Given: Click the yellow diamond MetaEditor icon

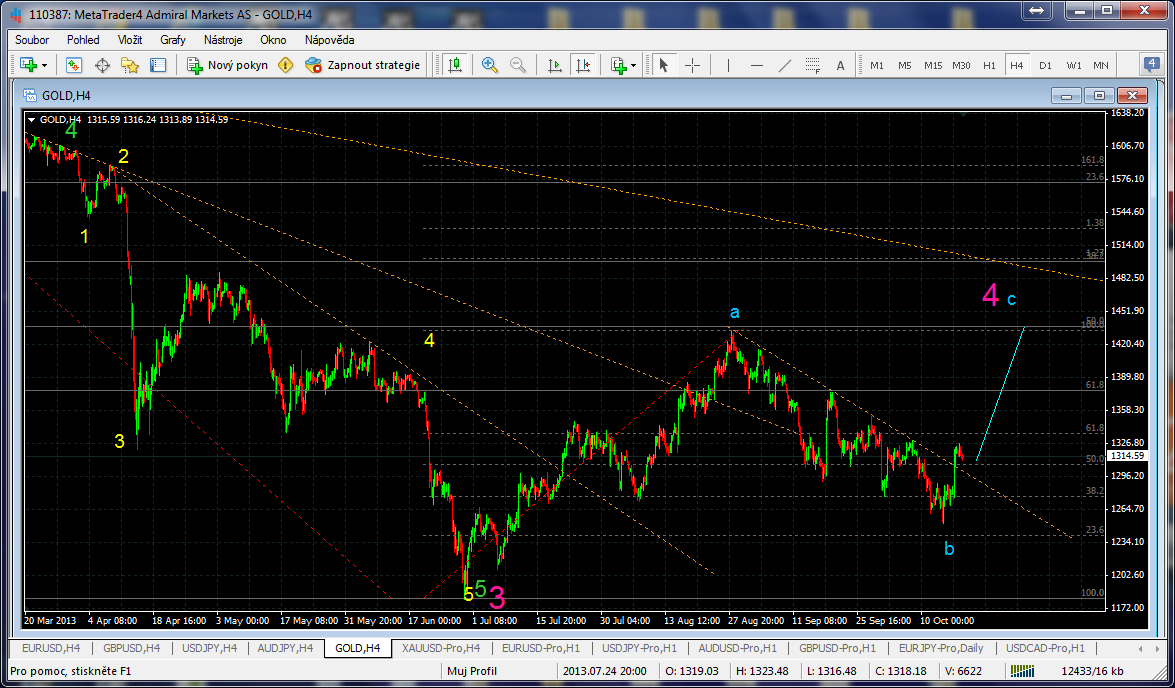Looking at the screenshot, I should [286, 65].
